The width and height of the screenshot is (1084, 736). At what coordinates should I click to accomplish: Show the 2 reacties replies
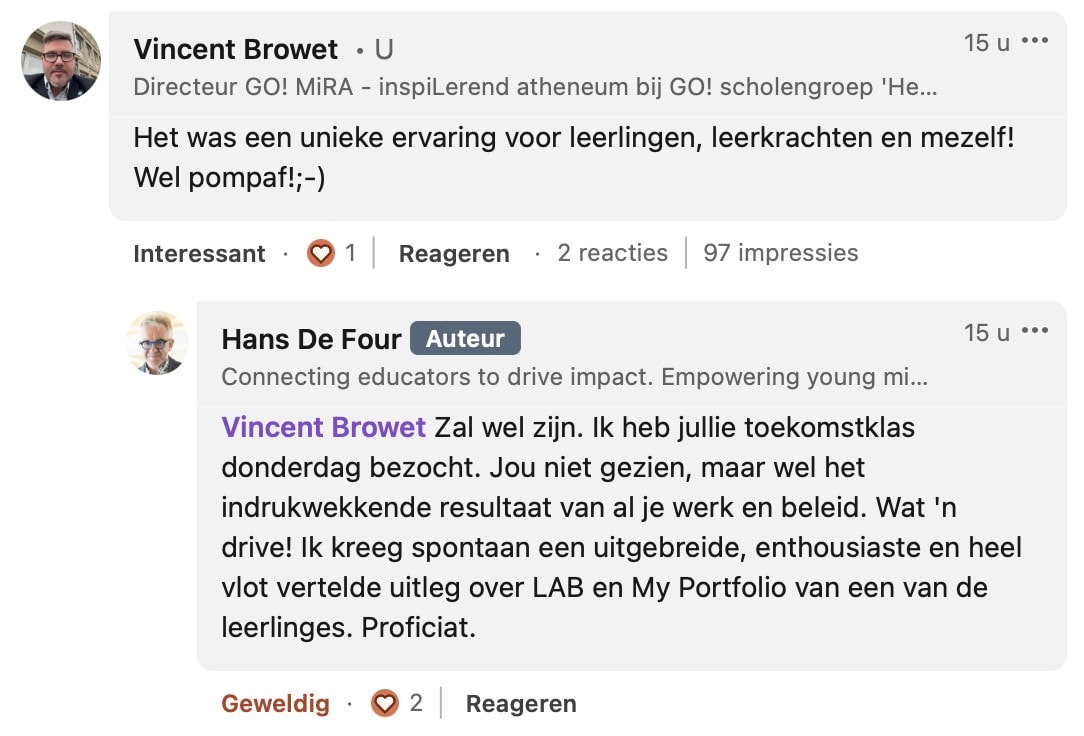[613, 253]
